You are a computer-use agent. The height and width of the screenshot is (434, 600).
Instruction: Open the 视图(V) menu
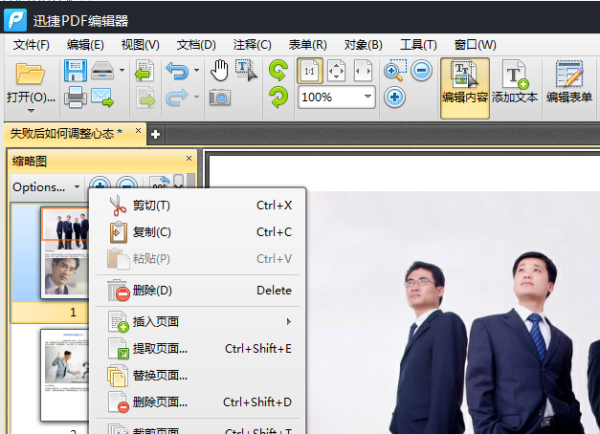(x=140, y=45)
